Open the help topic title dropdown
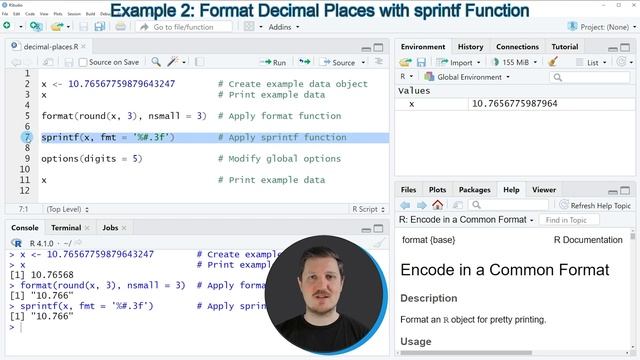 coord(466,220)
